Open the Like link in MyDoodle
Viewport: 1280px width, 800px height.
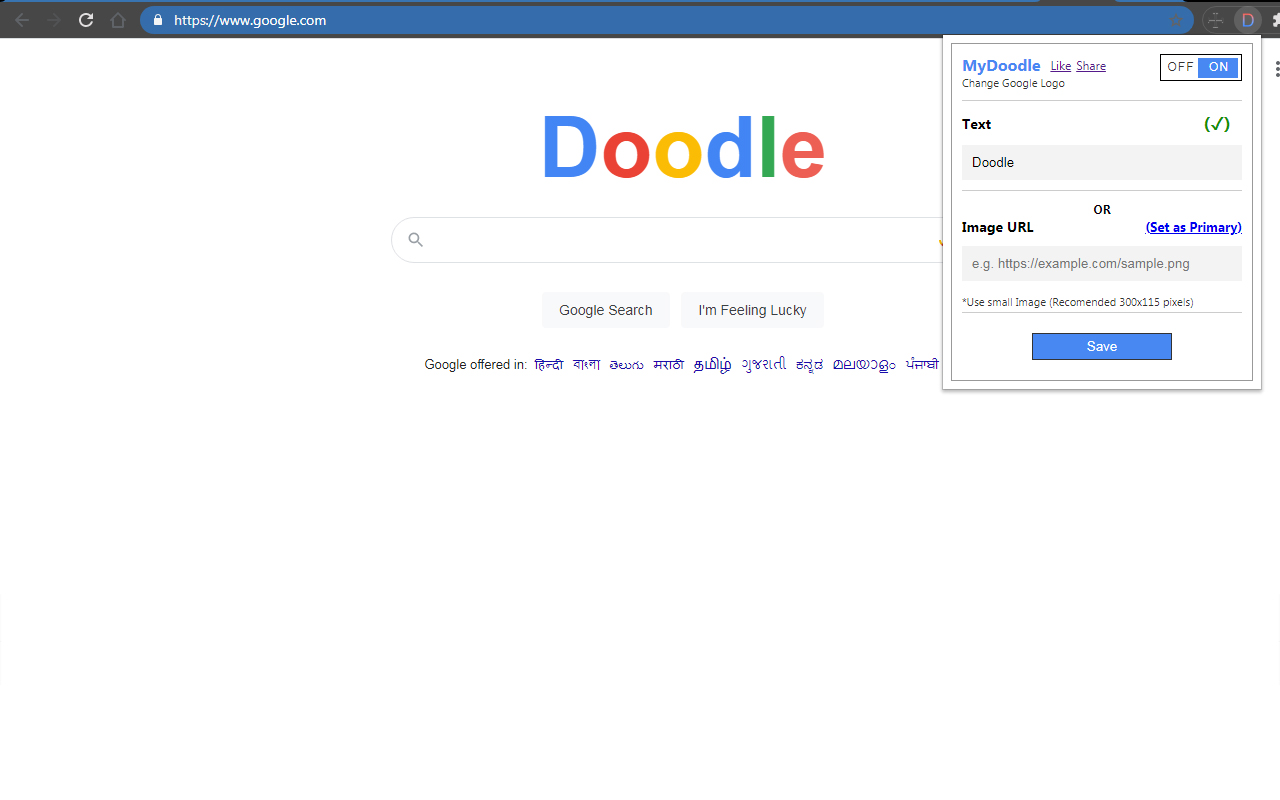(1061, 65)
